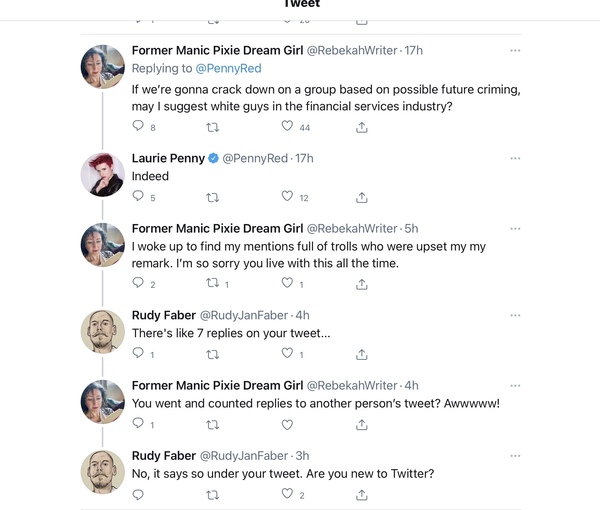Open more options on Laurie Penny's tweet
Screen dimensions: 600x510
click(x=515, y=158)
